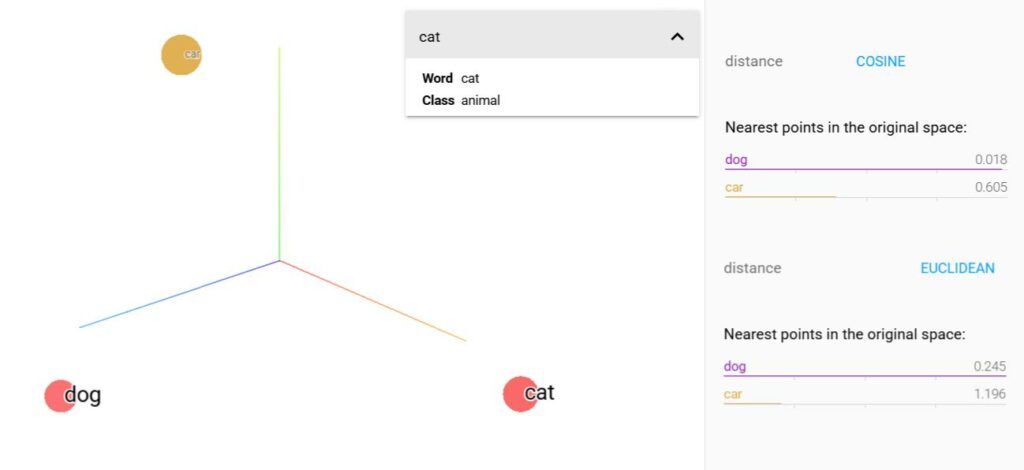
Task: Click the "cat" card header title
Action: [x=430, y=37]
